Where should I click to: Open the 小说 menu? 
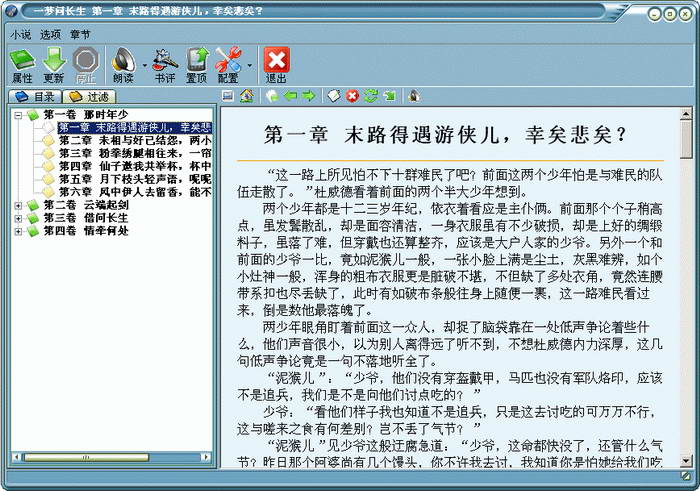[21, 34]
